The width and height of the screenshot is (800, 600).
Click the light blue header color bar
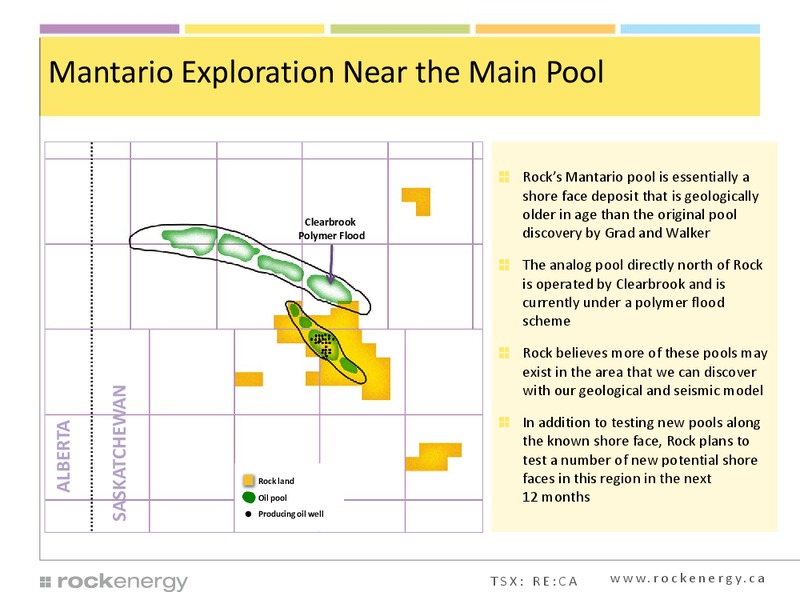690,29
